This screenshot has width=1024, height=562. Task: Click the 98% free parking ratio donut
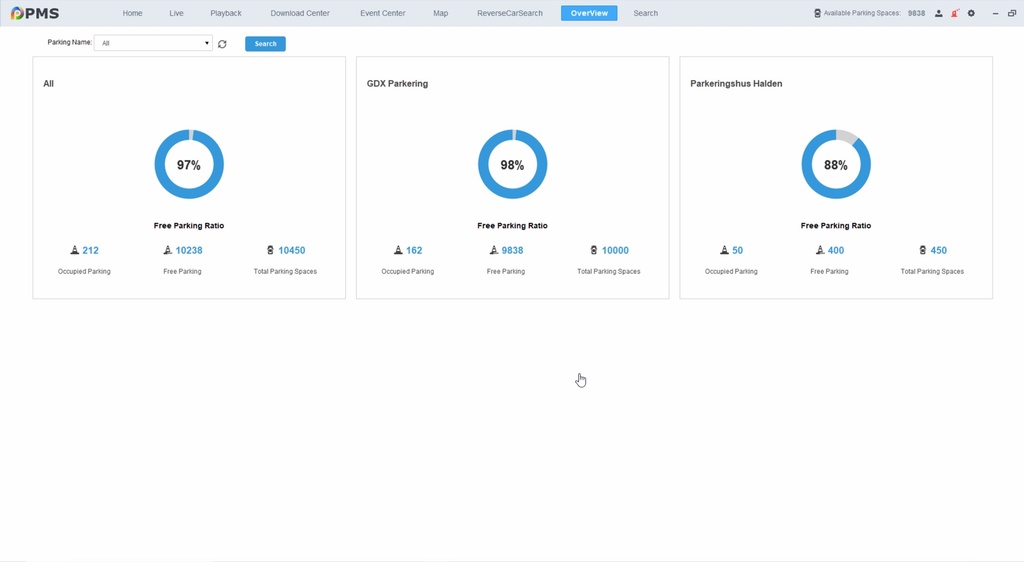pyautogui.click(x=513, y=164)
